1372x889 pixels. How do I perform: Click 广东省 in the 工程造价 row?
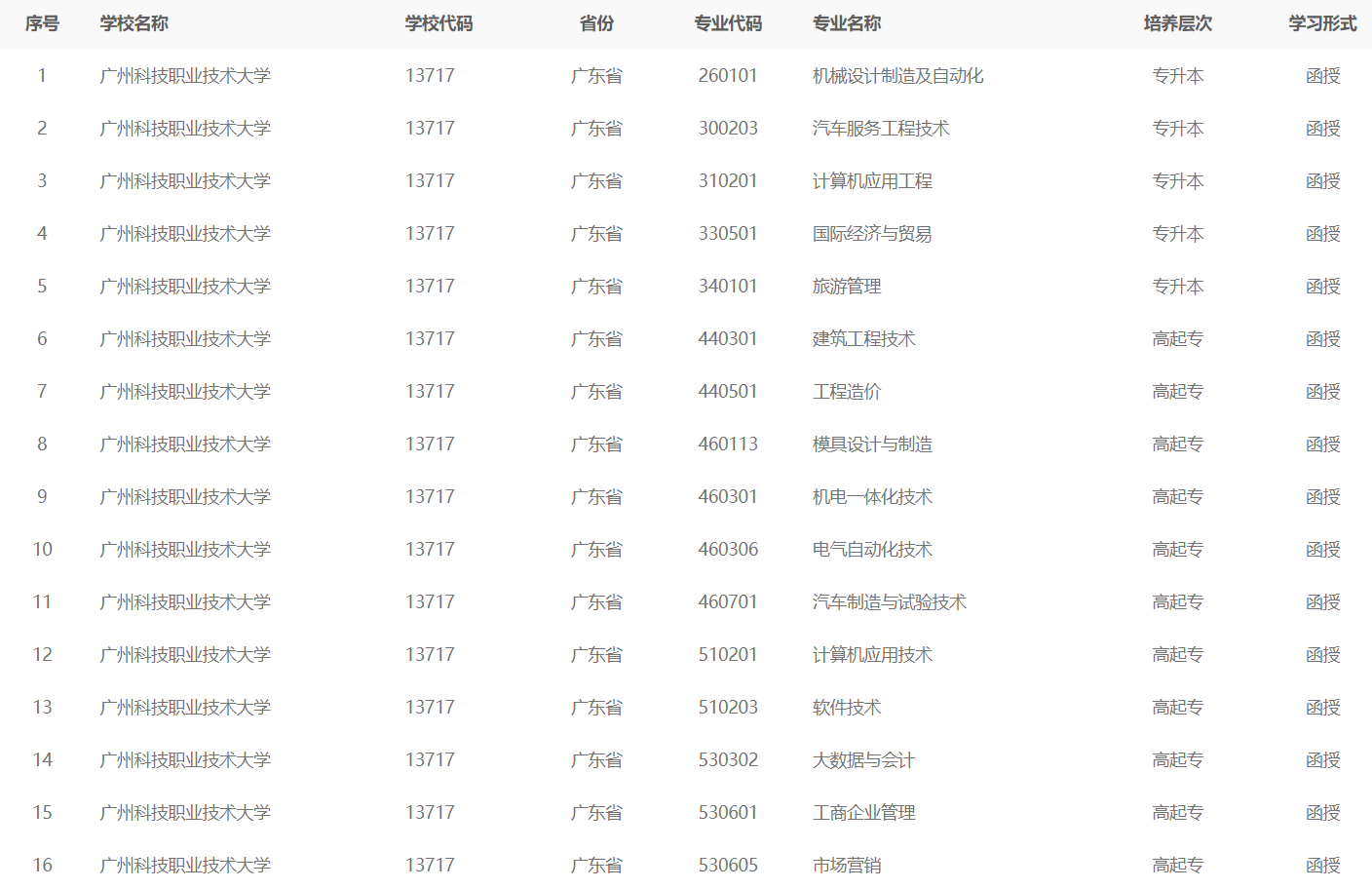pos(596,392)
